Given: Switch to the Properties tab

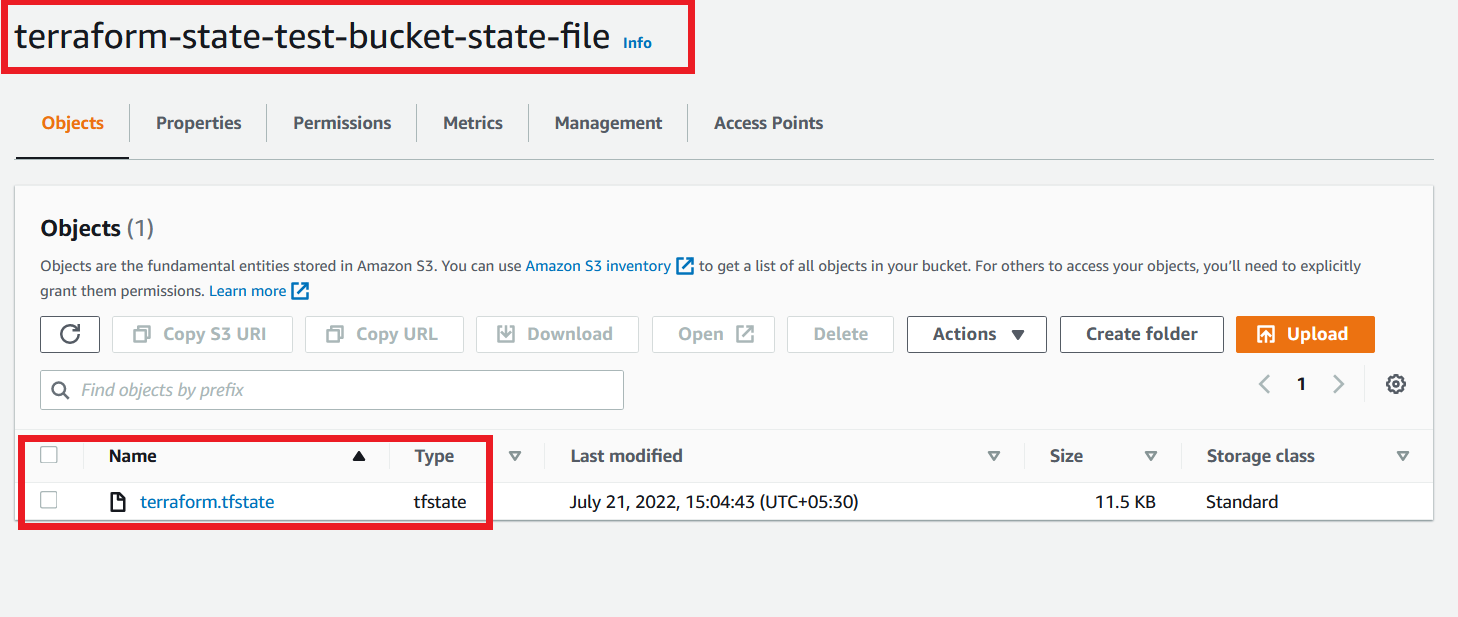Looking at the screenshot, I should tap(198, 123).
